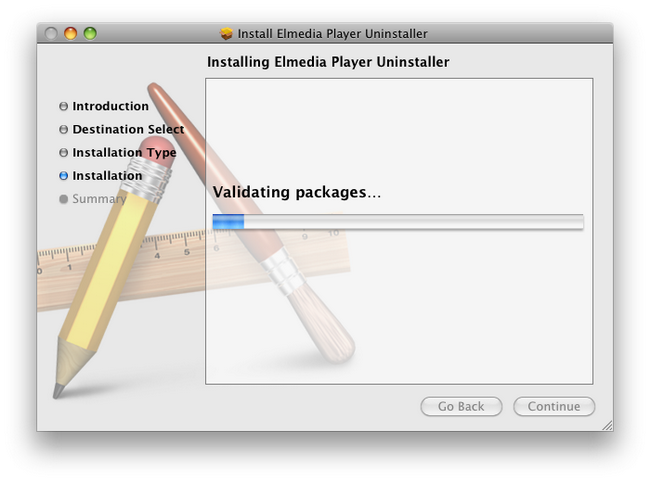Viewport: 650px width, 482px height.
Task: Zoom the window with the green button
Action: [x=90, y=33]
